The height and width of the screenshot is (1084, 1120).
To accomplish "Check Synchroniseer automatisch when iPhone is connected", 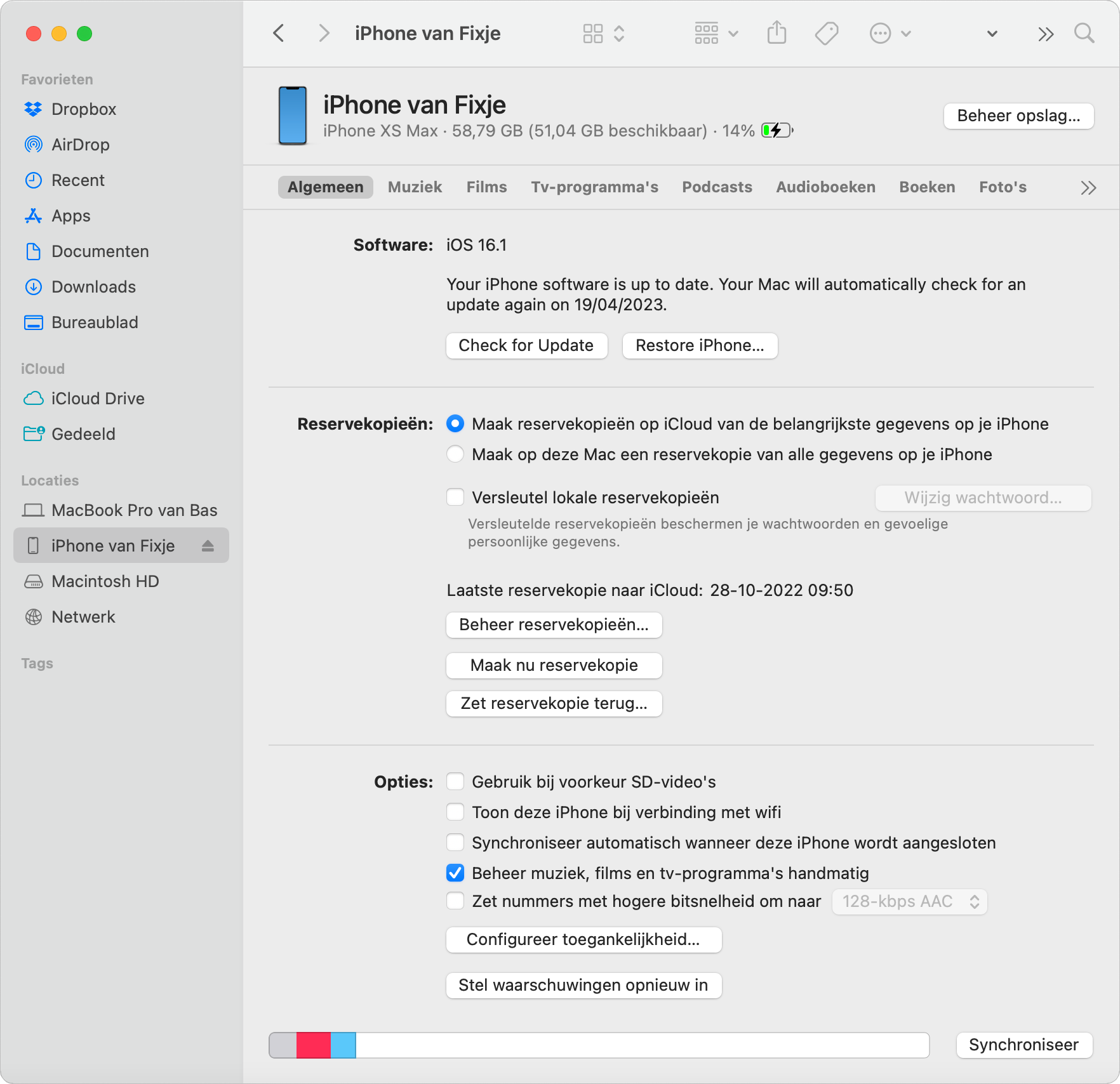I will point(455,843).
